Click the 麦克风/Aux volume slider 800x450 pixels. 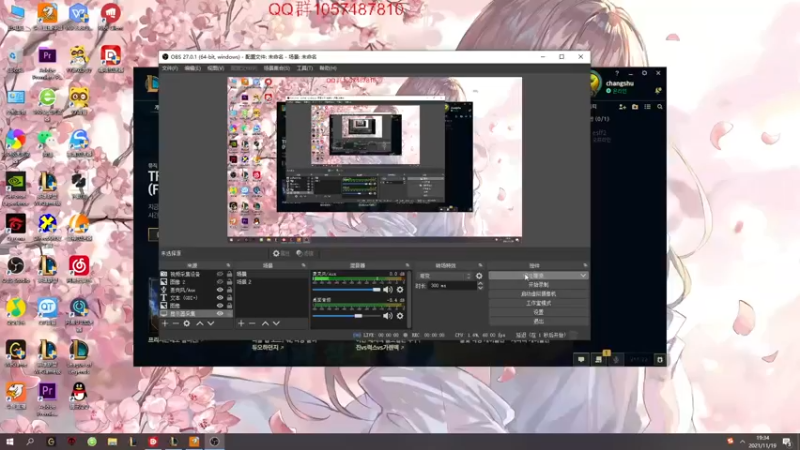click(x=346, y=290)
